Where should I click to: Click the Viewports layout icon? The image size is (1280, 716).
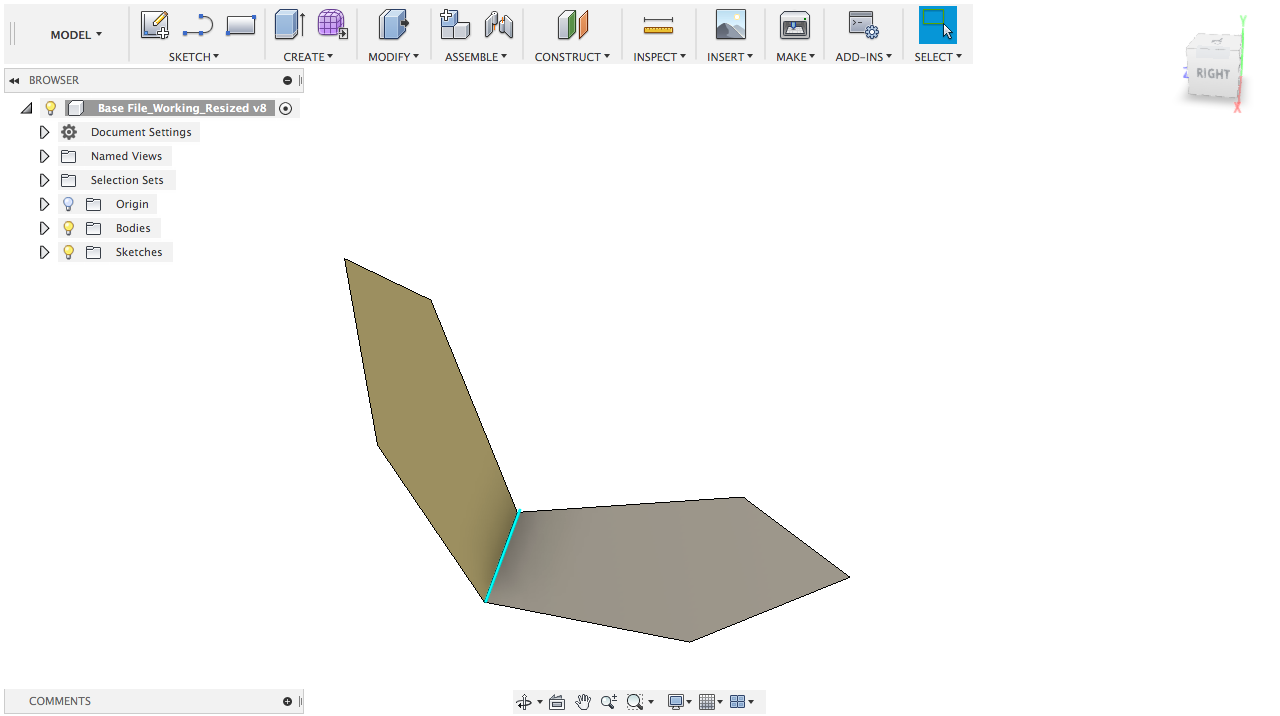click(x=738, y=702)
